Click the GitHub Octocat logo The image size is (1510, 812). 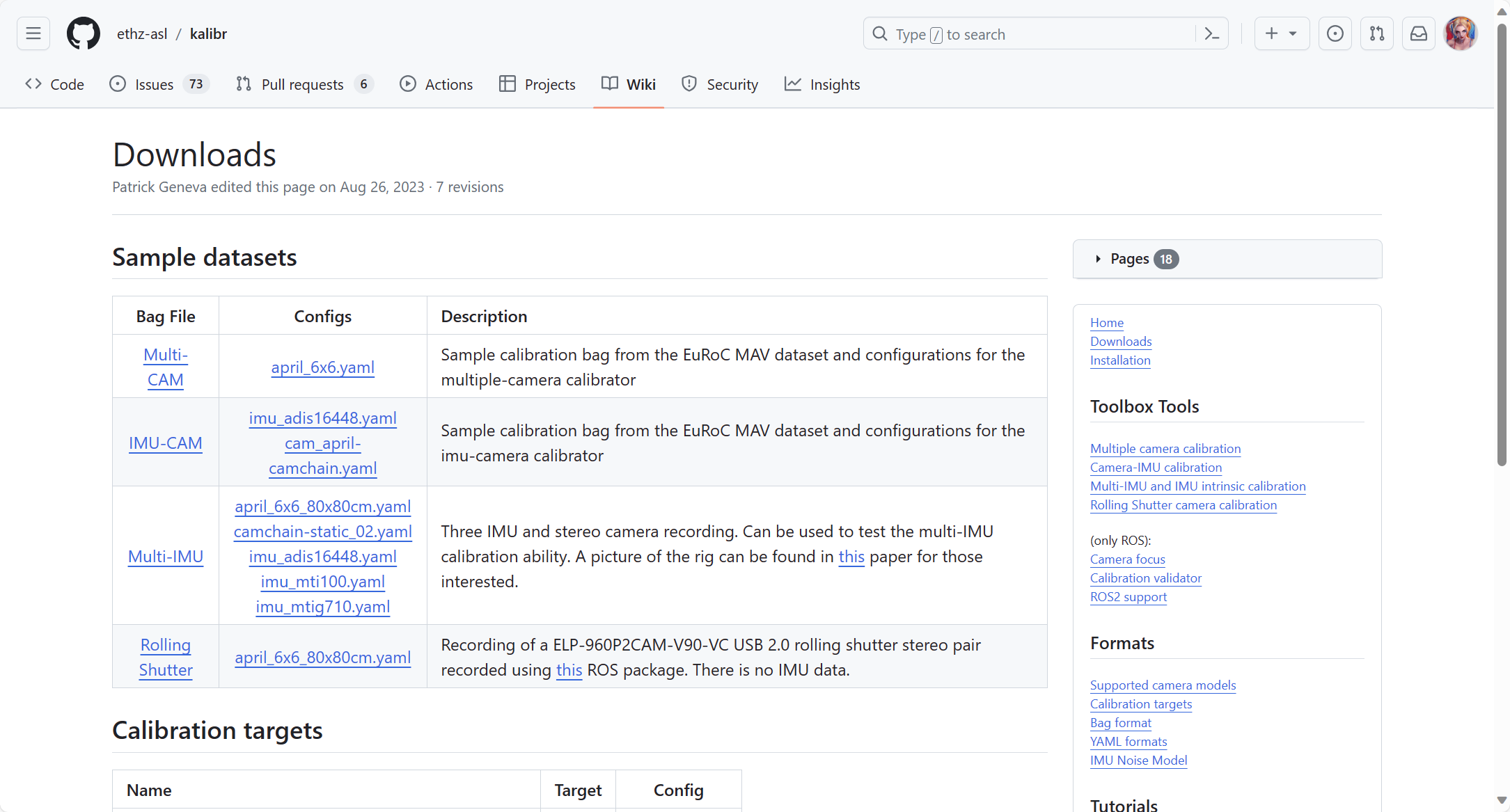click(x=83, y=33)
